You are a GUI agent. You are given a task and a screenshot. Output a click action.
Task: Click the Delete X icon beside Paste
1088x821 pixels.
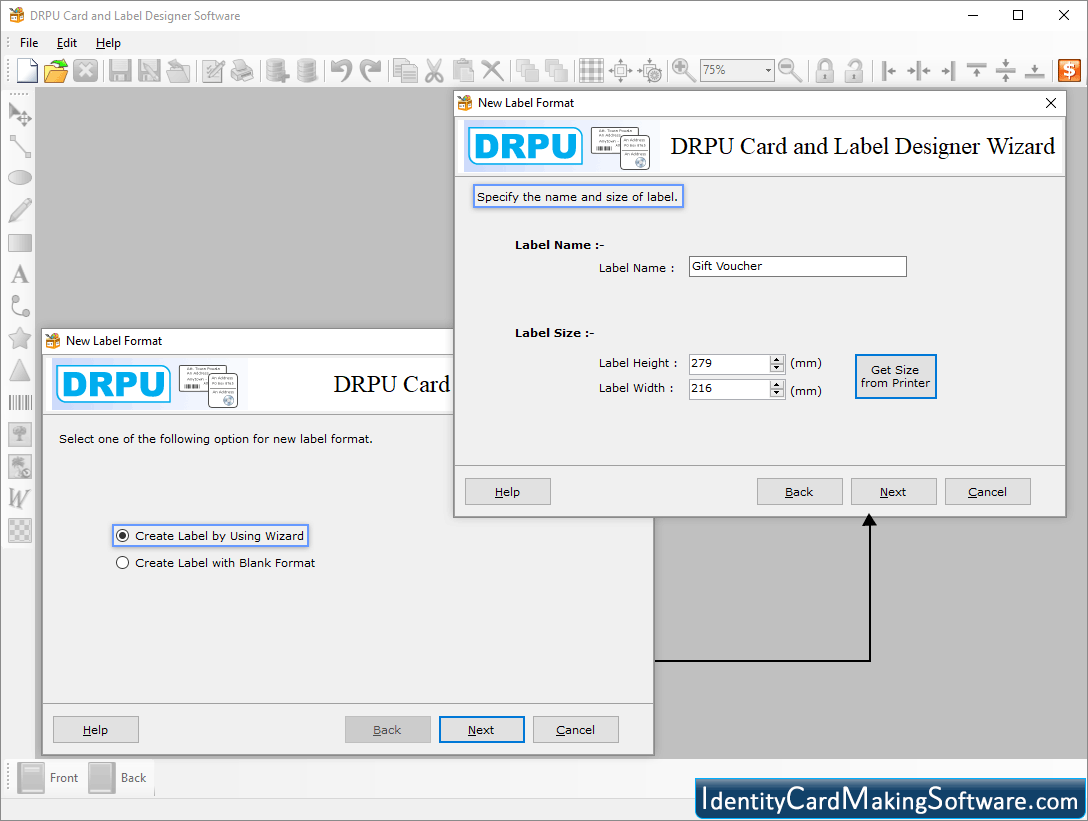[x=492, y=70]
